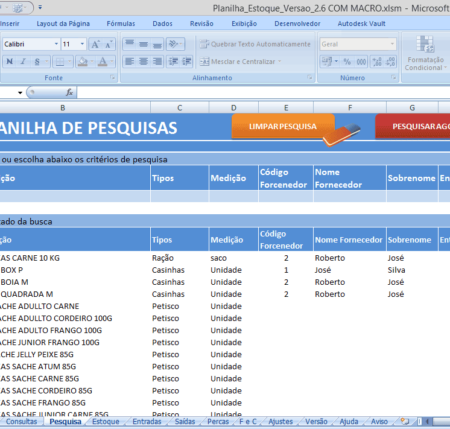Screen dimensions: 450x429
Task: Increase decimal places
Action: (x=377, y=62)
